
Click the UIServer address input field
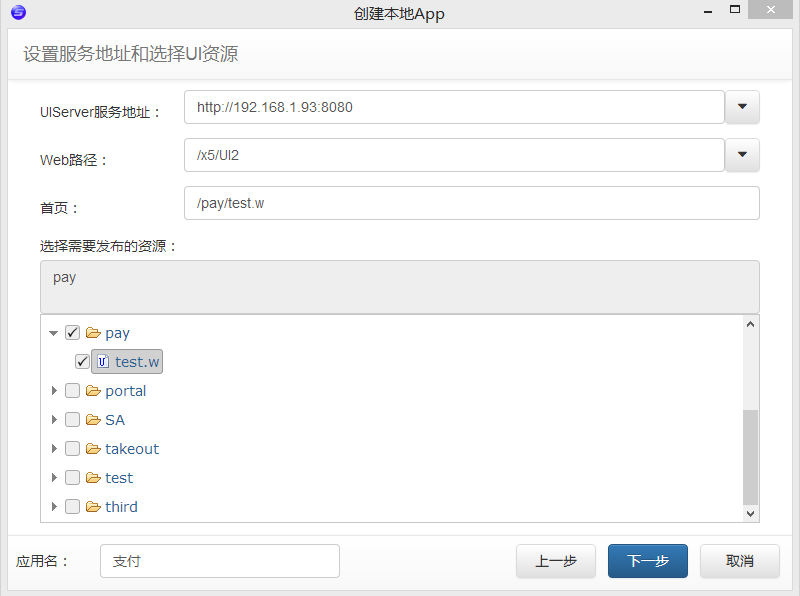[454, 107]
